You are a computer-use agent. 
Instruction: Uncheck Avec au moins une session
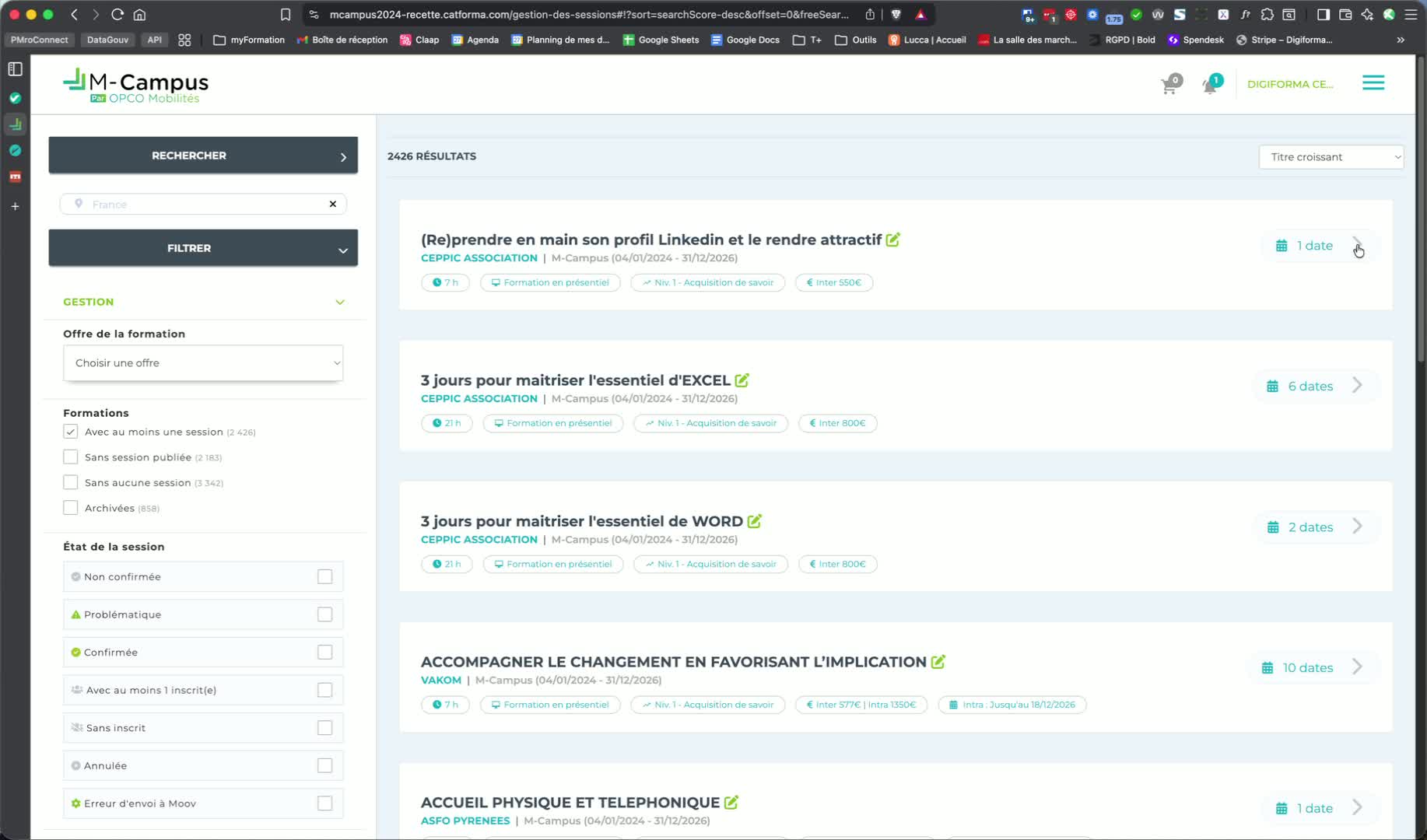click(x=71, y=432)
